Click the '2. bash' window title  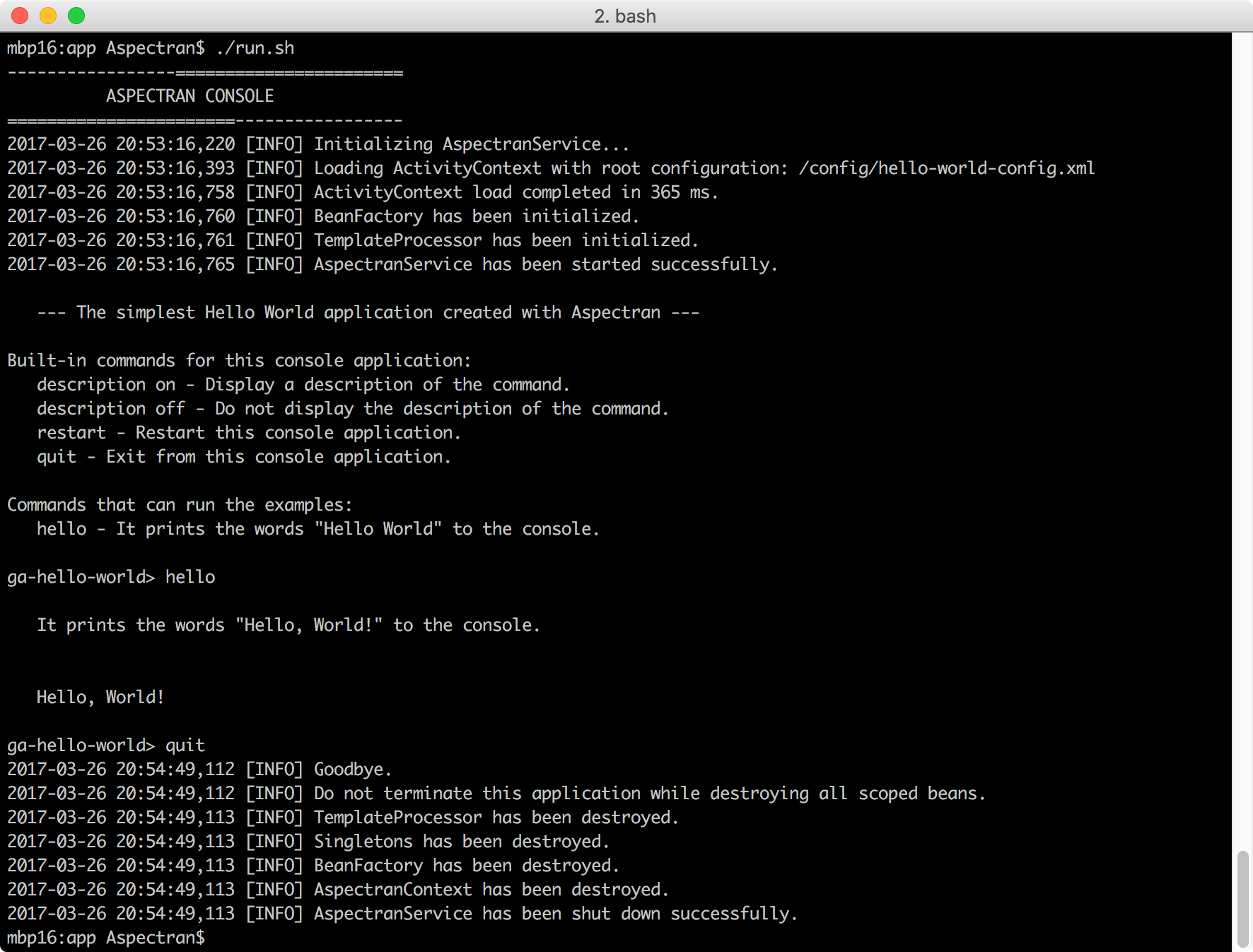pos(625,16)
